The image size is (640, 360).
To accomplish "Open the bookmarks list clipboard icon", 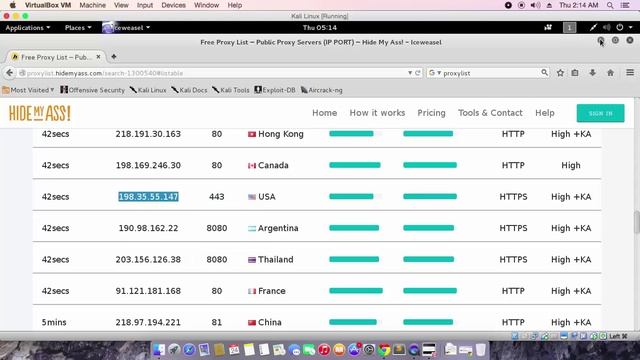I will click(575, 73).
